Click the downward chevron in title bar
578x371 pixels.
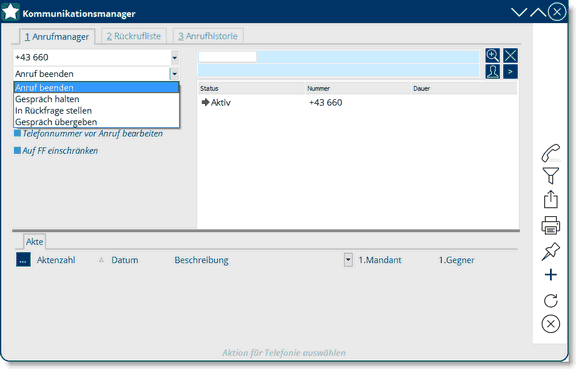pyautogui.click(x=519, y=13)
